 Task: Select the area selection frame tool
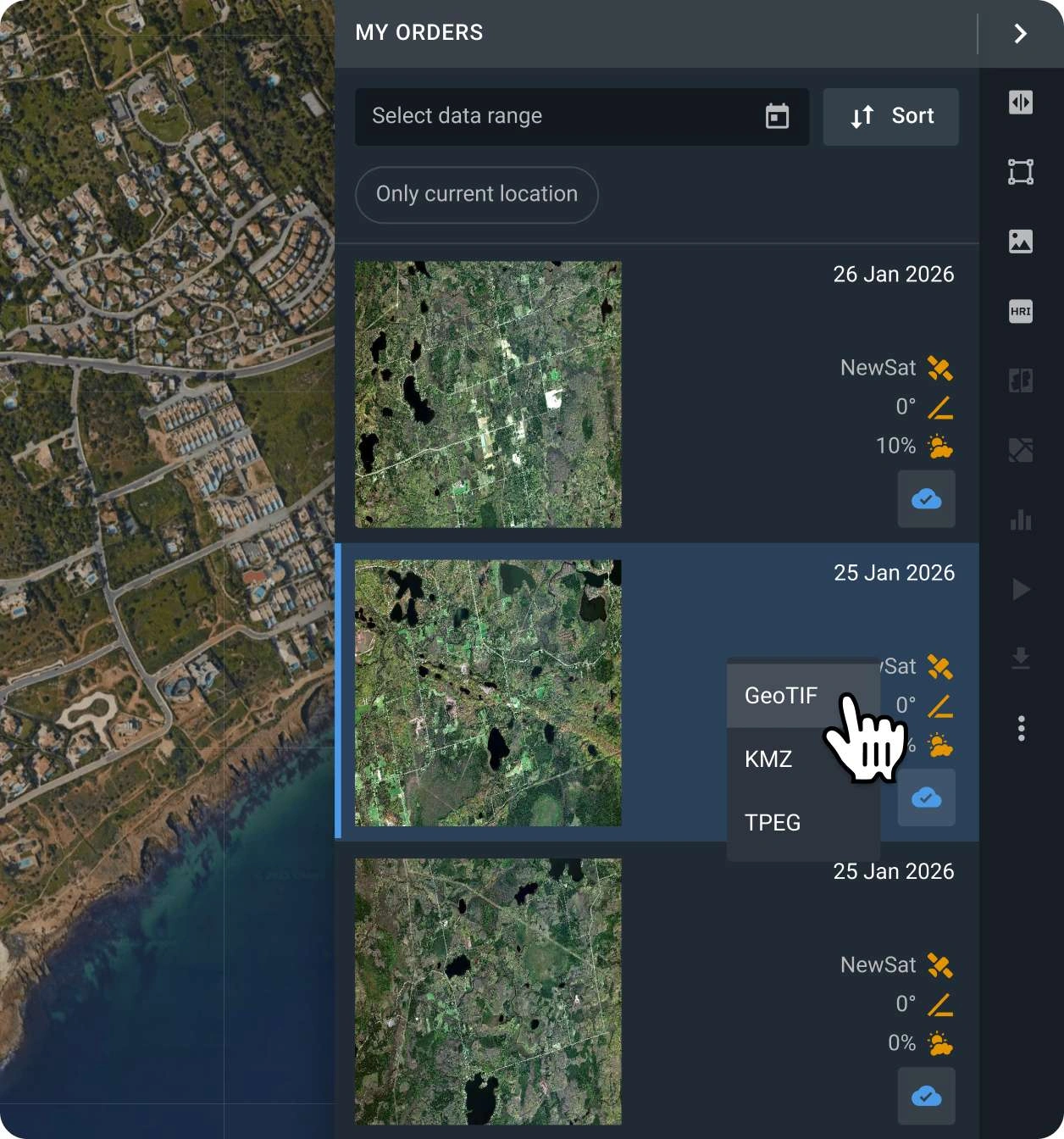[1021, 172]
